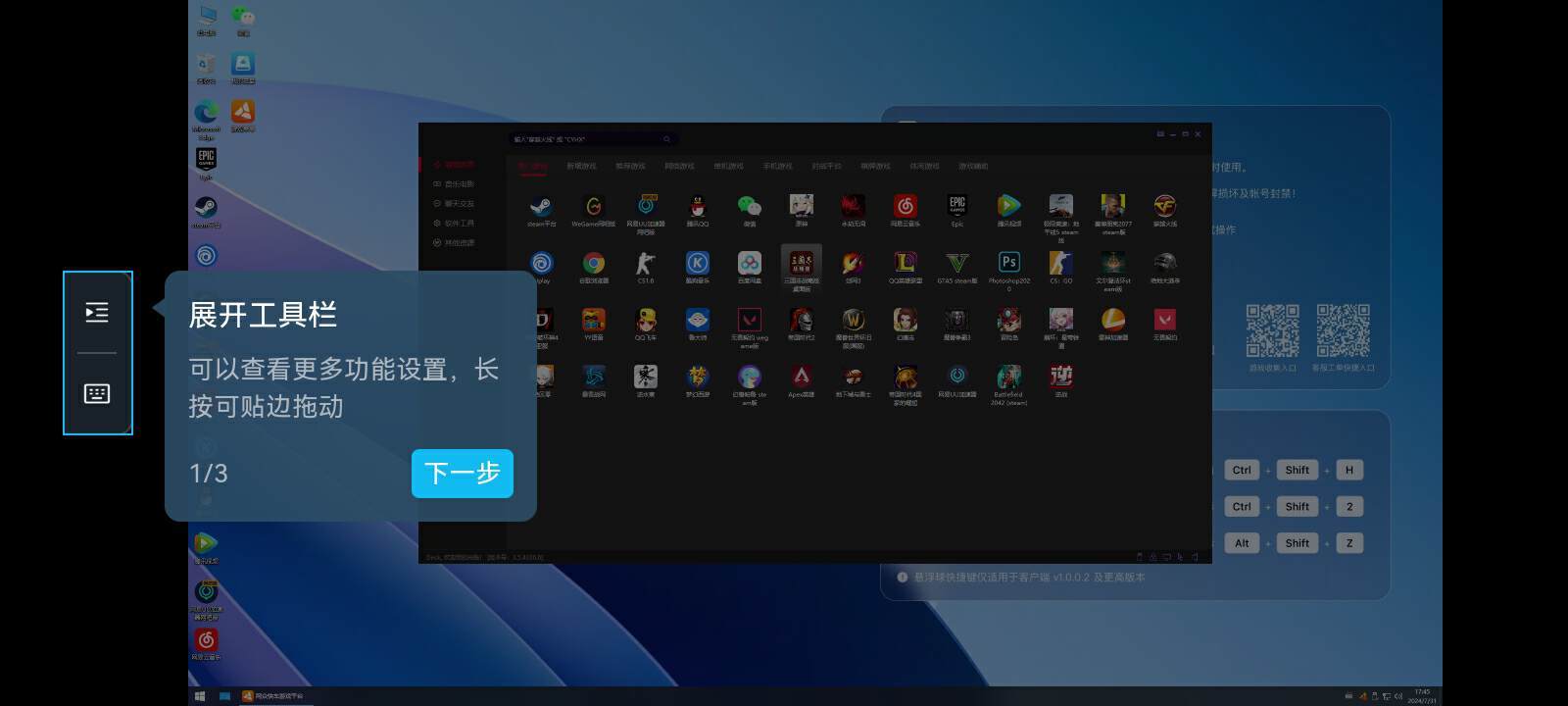Launch 穿越火线 CF icon in launcher

(x=1165, y=206)
